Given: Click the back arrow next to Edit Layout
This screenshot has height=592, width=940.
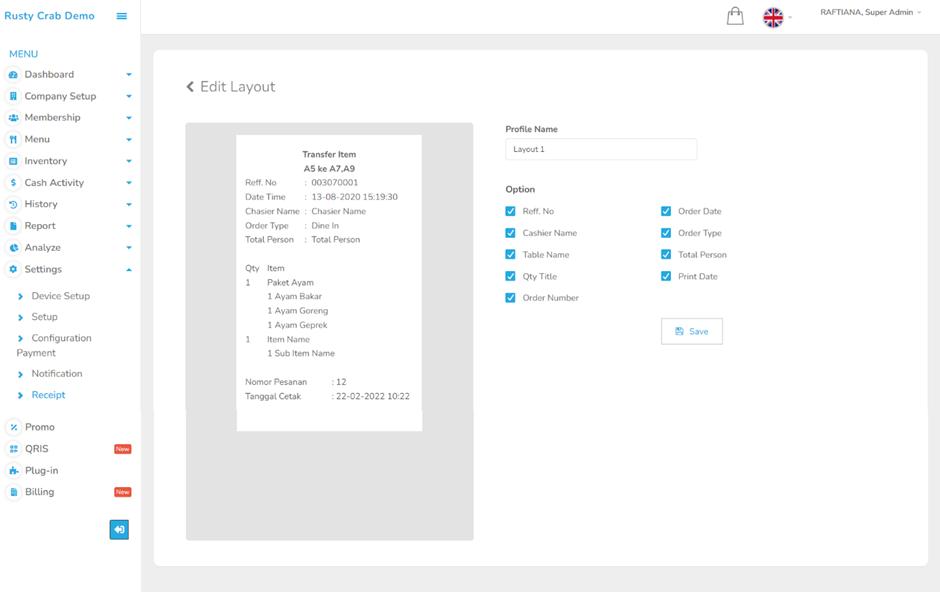Looking at the screenshot, I should [x=190, y=87].
